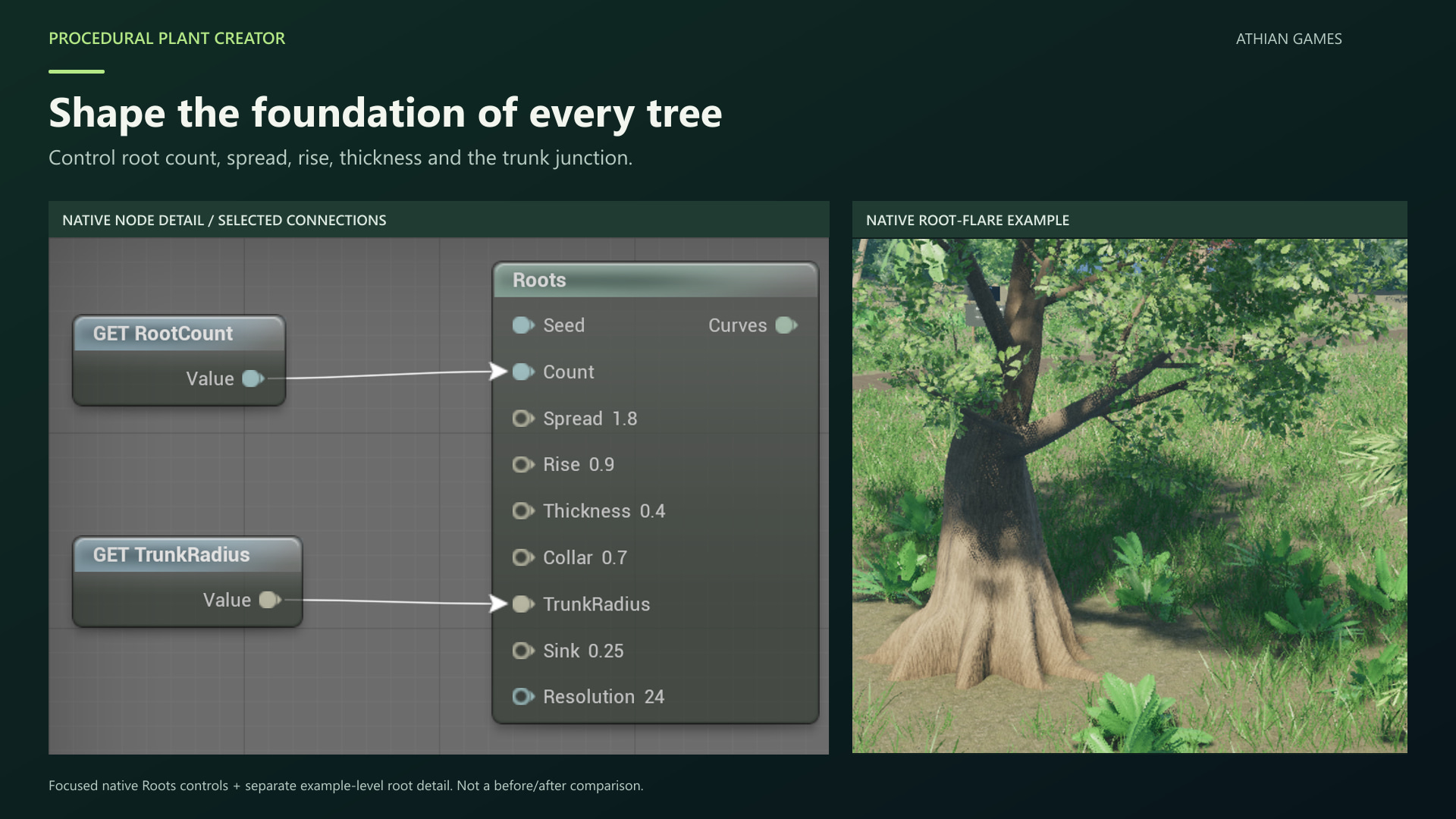Viewport: 1456px width, 819px height.
Task: Click the GET RootCount Value output pin
Action: (x=253, y=378)
